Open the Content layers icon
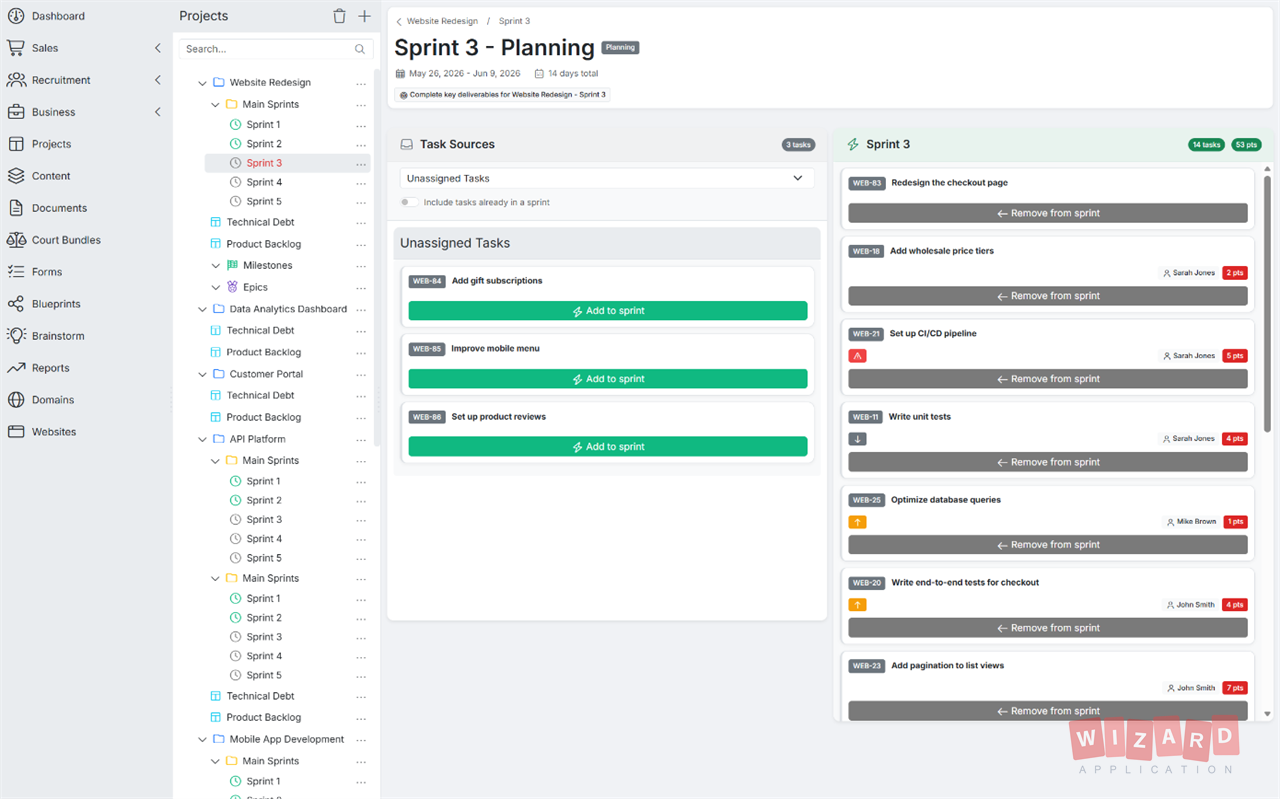This screenshot has width=1280, height=799. [15, 176]
